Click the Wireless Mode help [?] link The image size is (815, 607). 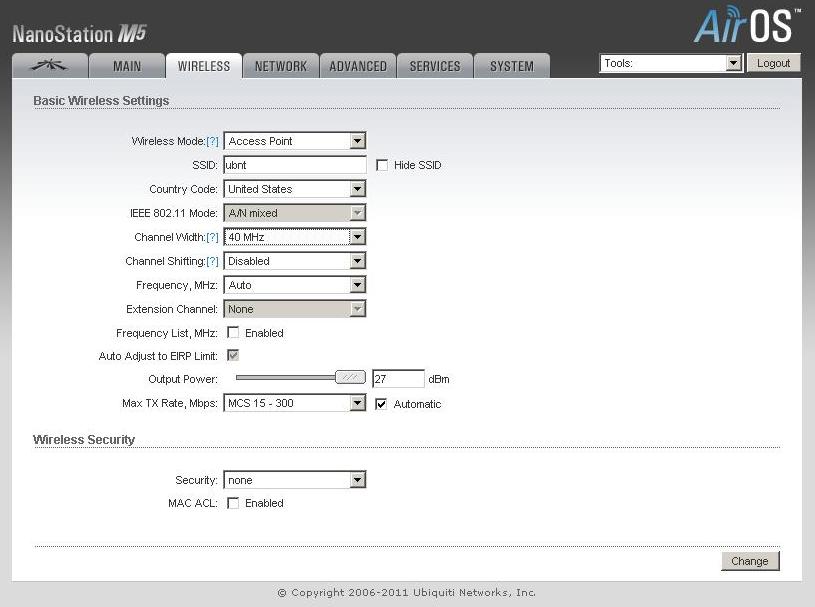click(212, 142)
